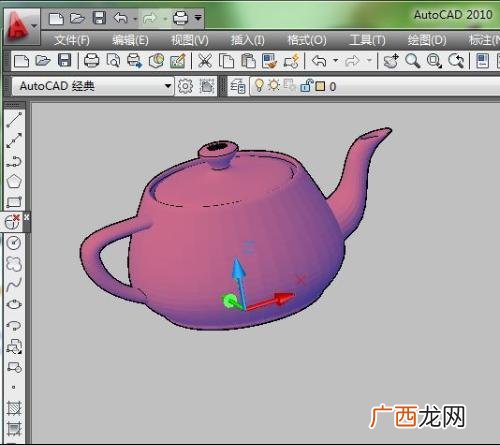
Task: Select the Construction Line tool
Action: pos(14,140)
